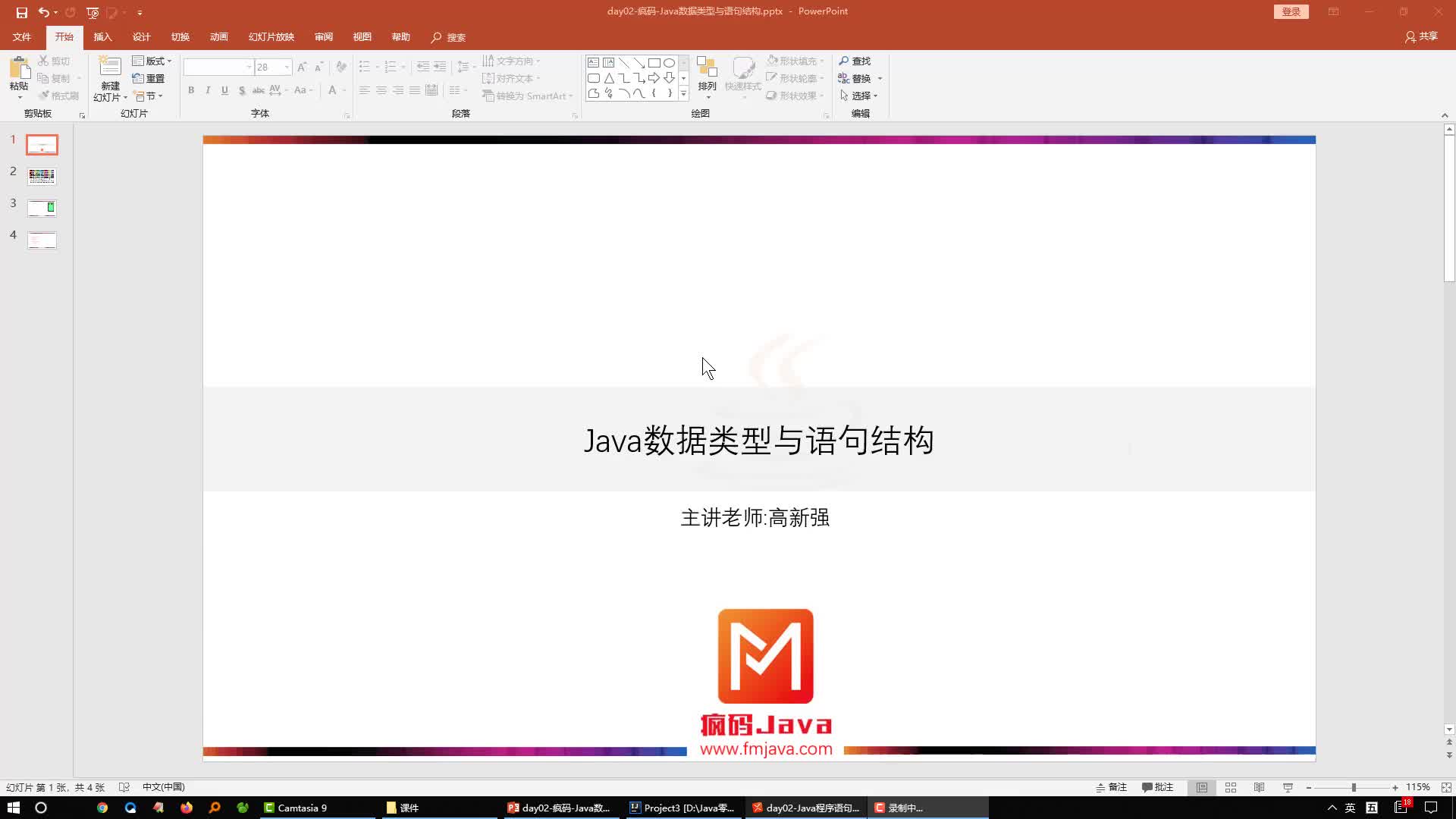Click the Windows Start button
Viewport: 1456px width, 819px height.
click(13, 808)
